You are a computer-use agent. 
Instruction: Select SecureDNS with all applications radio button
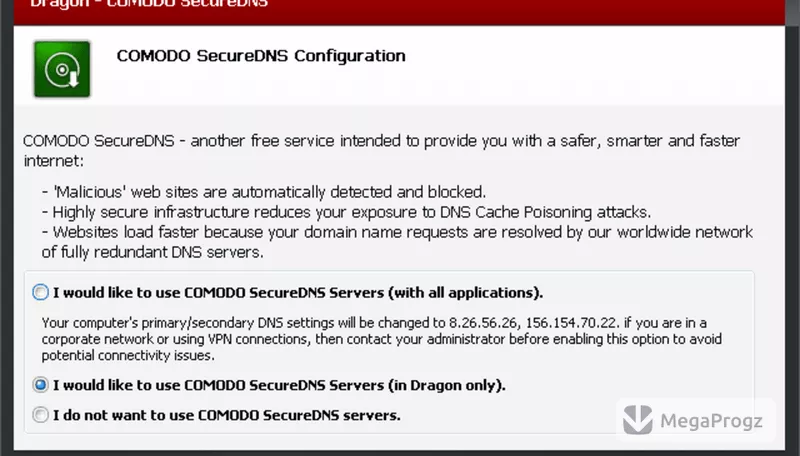40,292
